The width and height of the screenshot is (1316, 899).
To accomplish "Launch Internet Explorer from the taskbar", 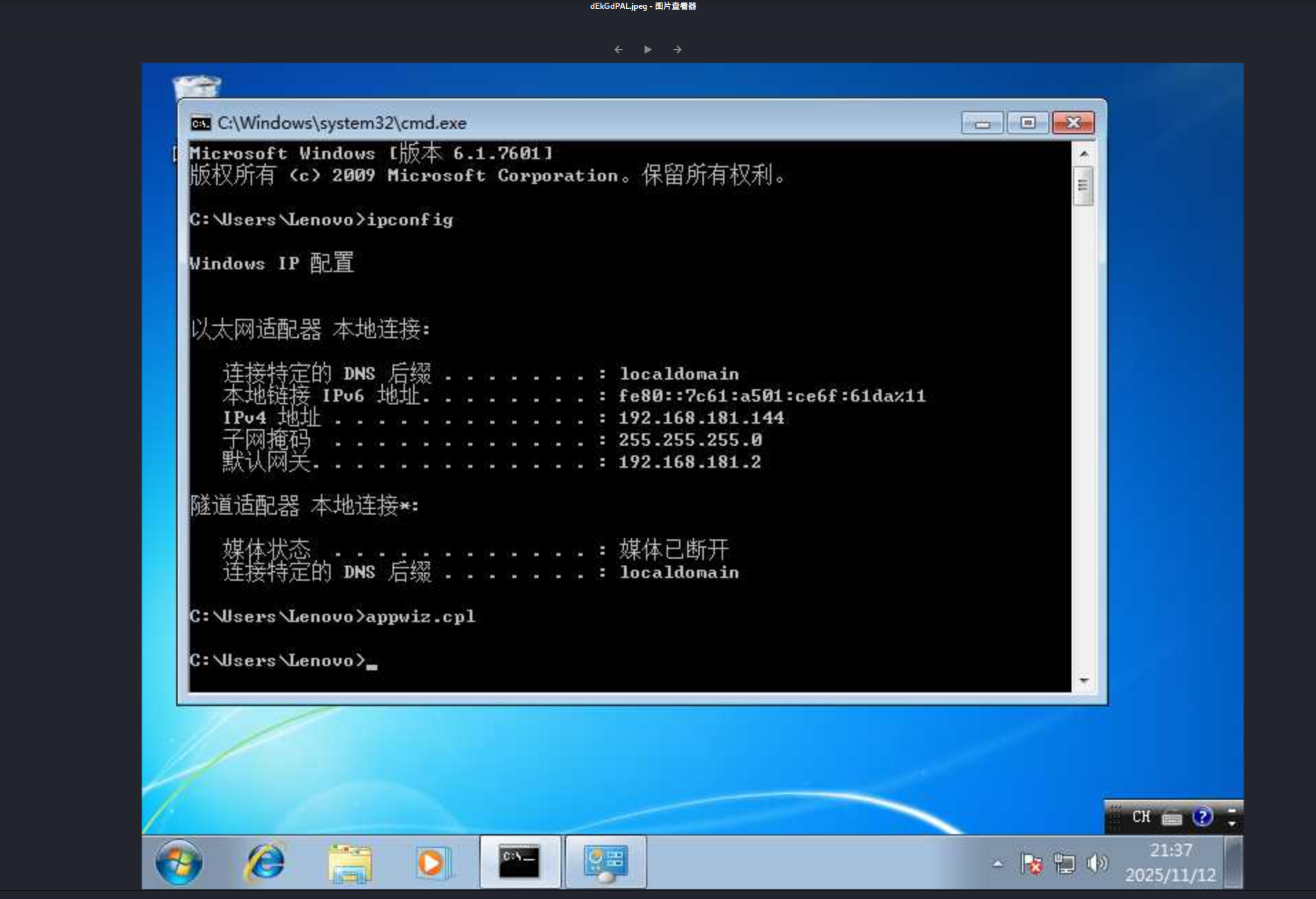I will [264, 862].
